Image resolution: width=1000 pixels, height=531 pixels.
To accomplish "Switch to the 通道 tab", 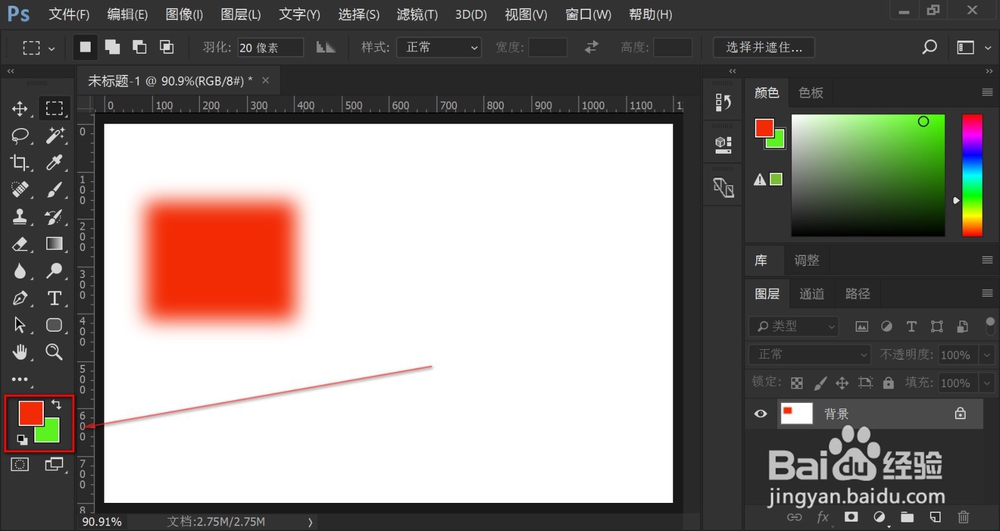I will (812, 294).
